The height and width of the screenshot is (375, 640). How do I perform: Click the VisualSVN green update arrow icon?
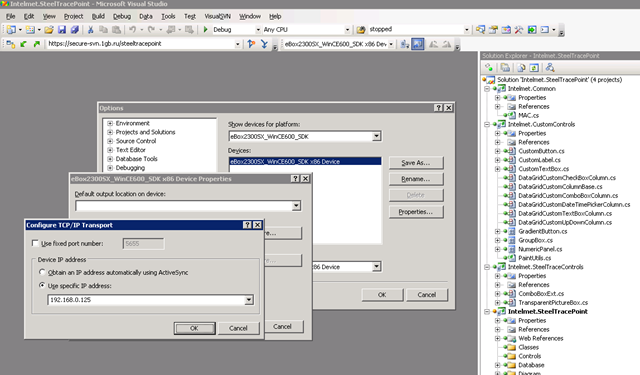23,44
